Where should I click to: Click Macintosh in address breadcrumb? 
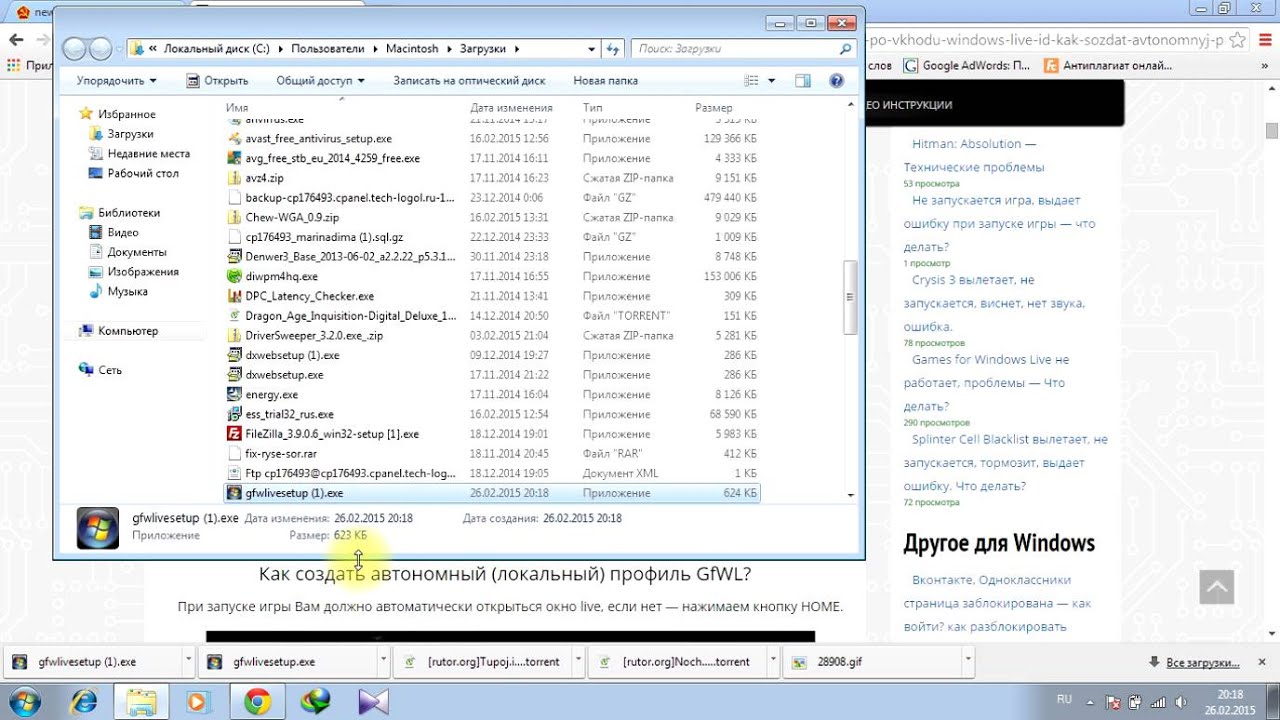412,48
